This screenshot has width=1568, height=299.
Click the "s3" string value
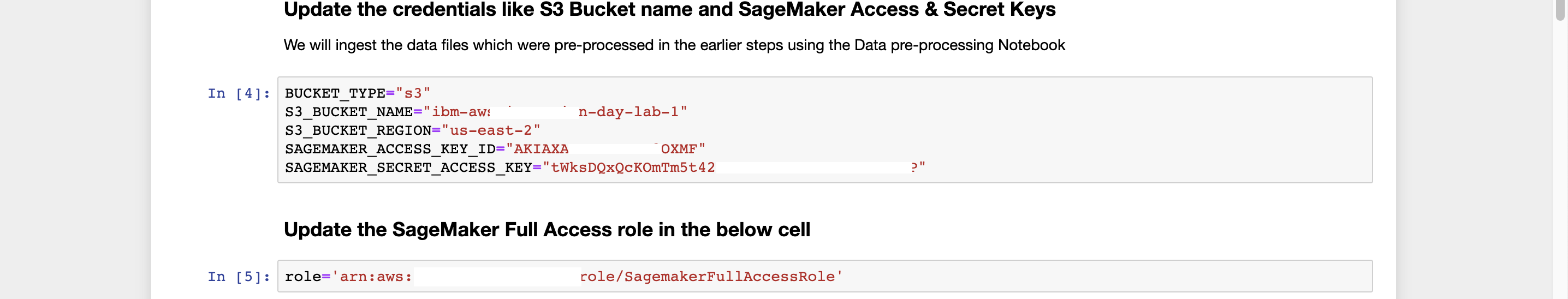point(413,94)
